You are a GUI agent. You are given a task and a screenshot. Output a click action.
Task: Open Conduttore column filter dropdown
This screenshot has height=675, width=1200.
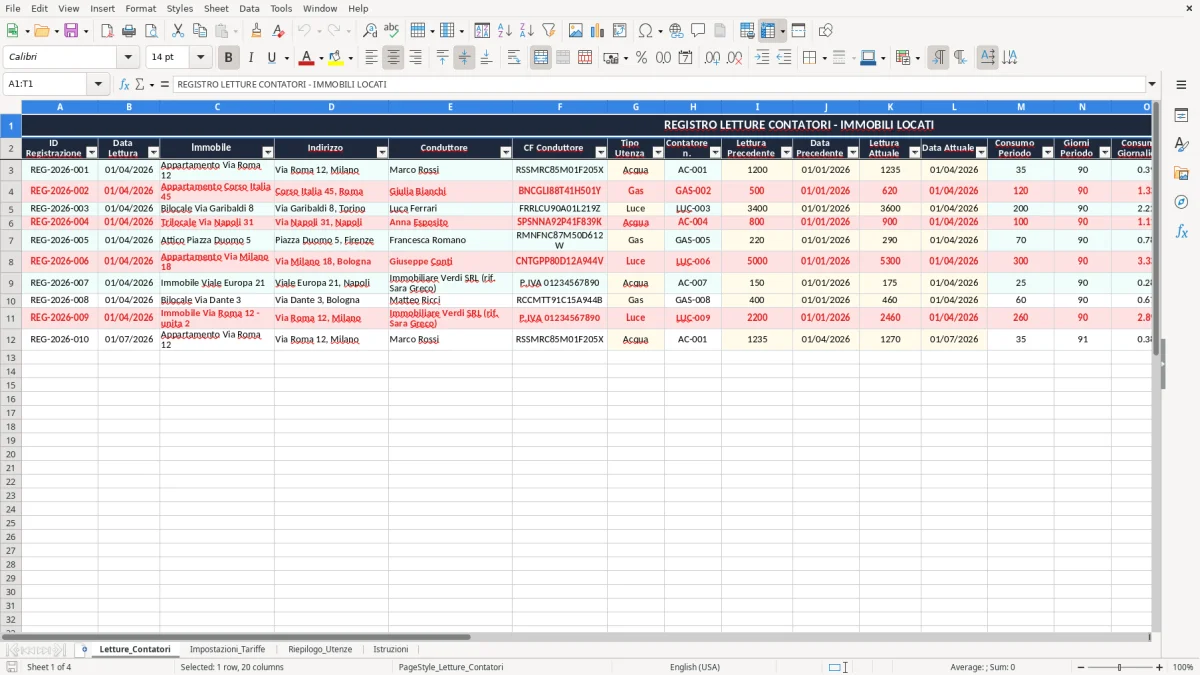pos(505,152)
